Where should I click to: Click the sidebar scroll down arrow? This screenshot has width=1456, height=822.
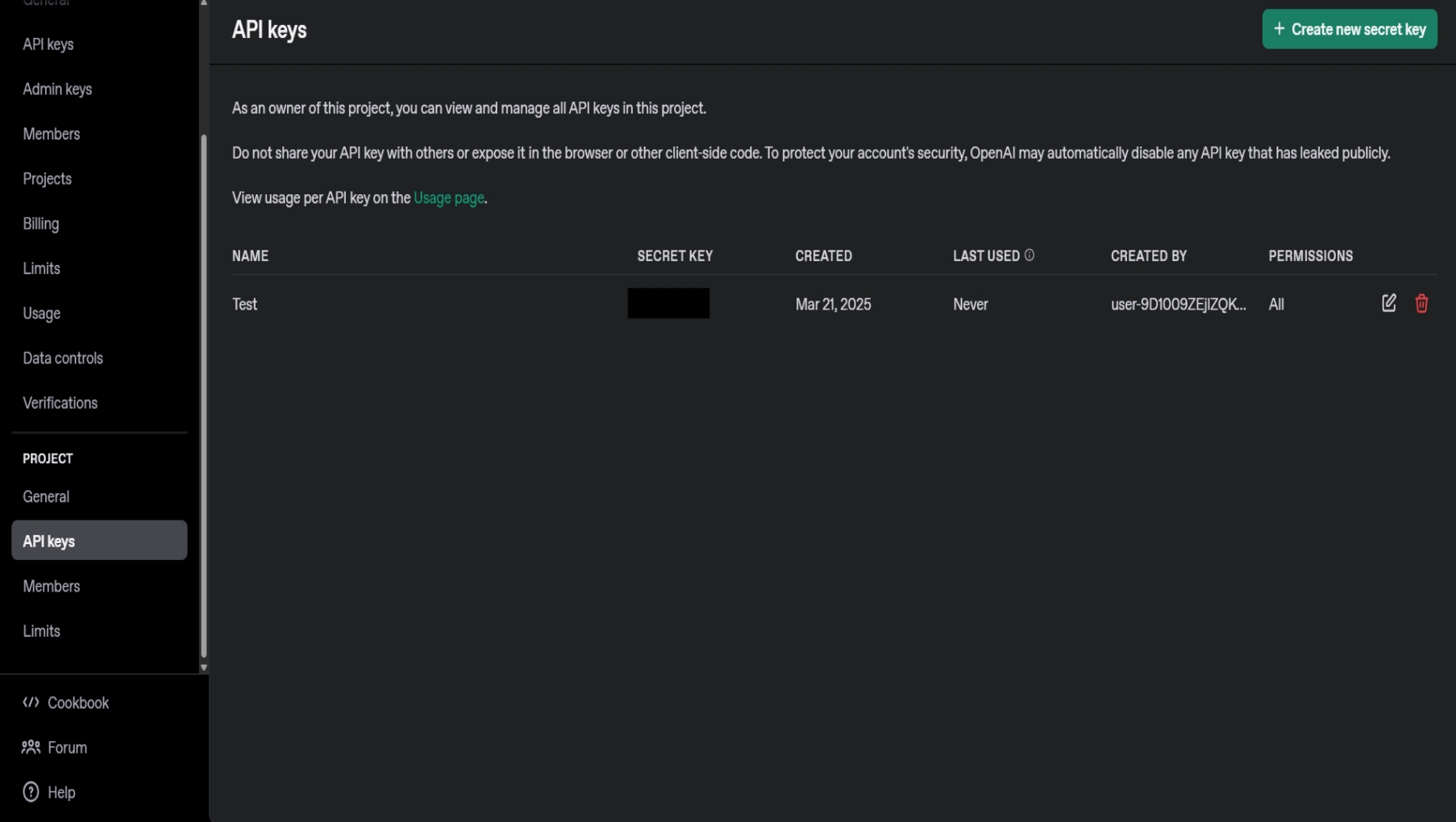203,667
